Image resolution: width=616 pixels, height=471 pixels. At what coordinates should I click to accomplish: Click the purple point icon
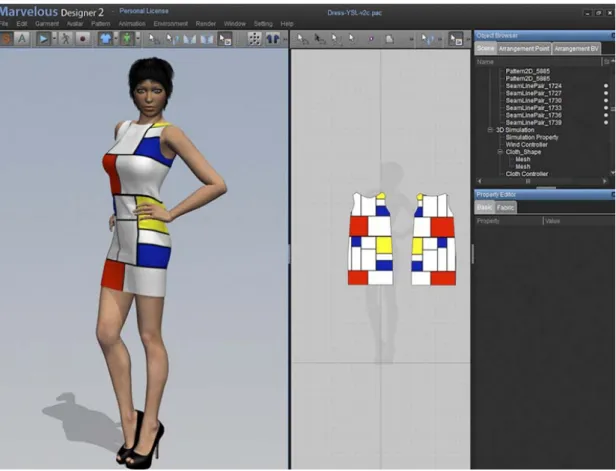point(371,39)
